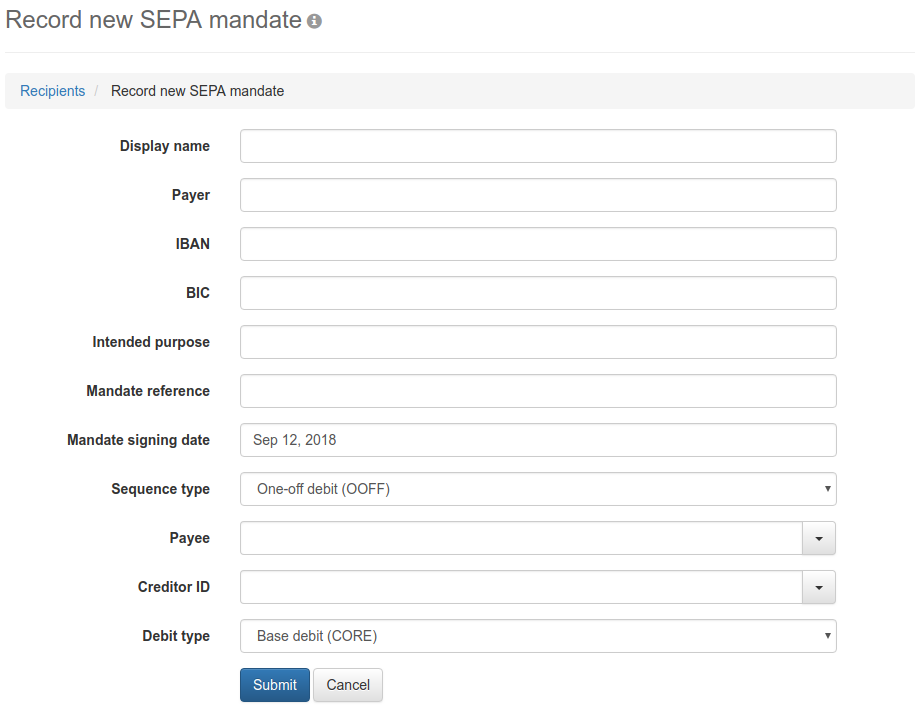
Task: Click into the Payer input field
Action: click(x=538, y=195)
